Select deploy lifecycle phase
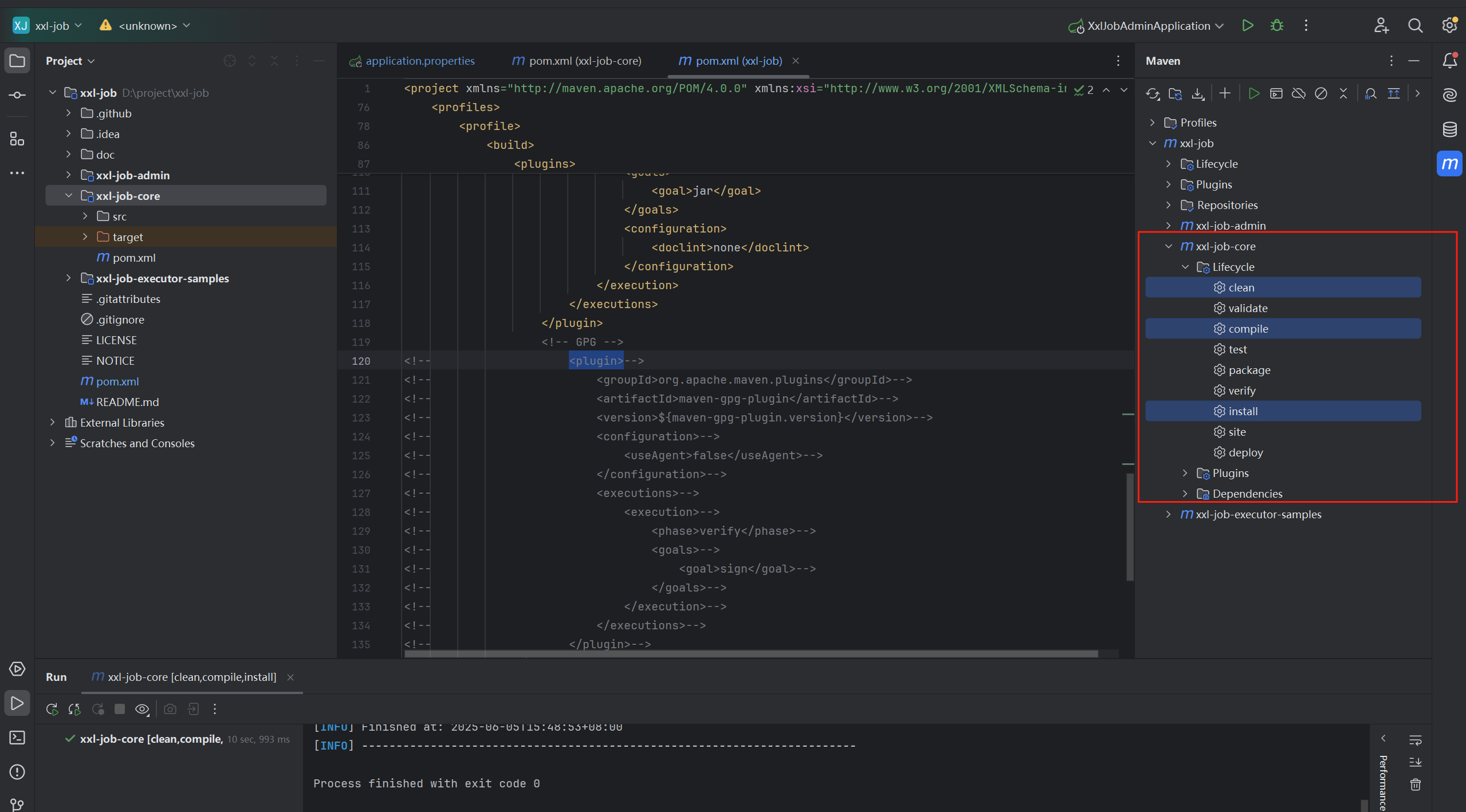 [1283, 452]
